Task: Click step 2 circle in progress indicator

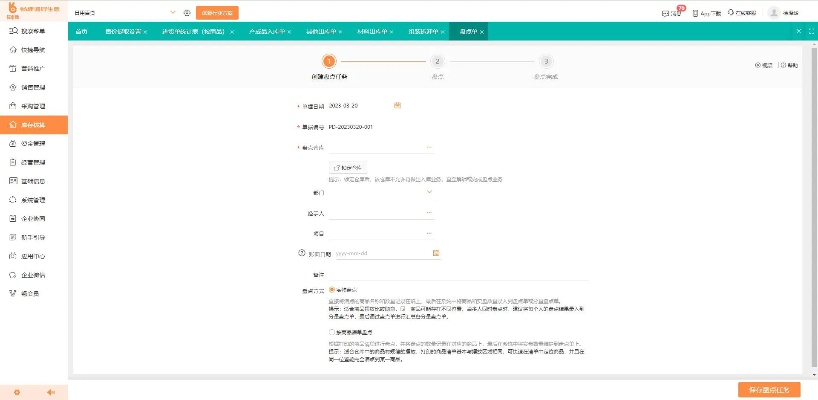Action: [x=437, y=61]
